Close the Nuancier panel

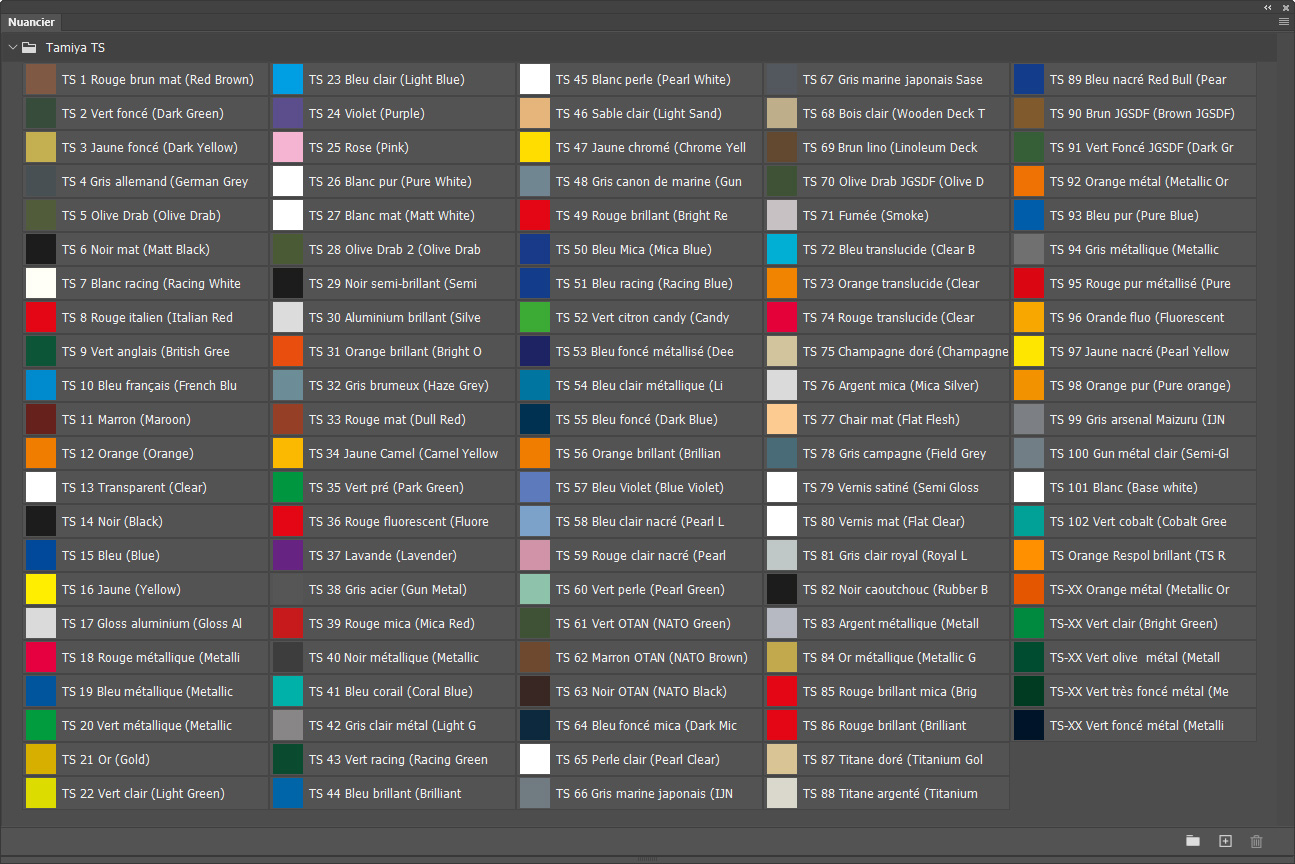coord(1286,7)
